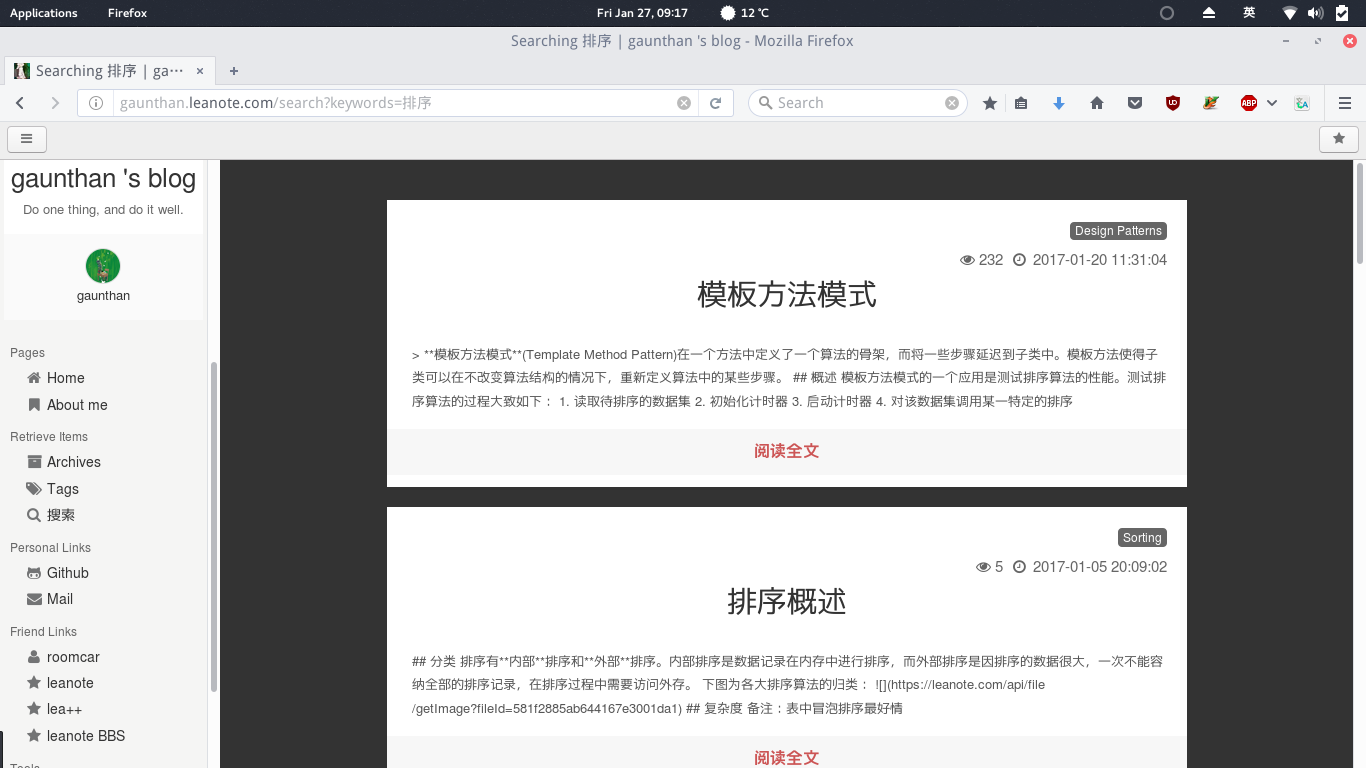The image size is (1366, 768).
Task: Open the 排序概述 article title
Action: [787, 601]
